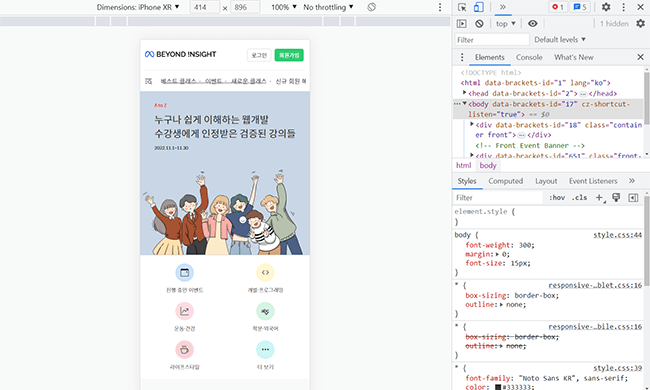The image size is (650, 390).
Task: Click the live expression eye icon
Action: pyautogui.click(x=533, y=24)
